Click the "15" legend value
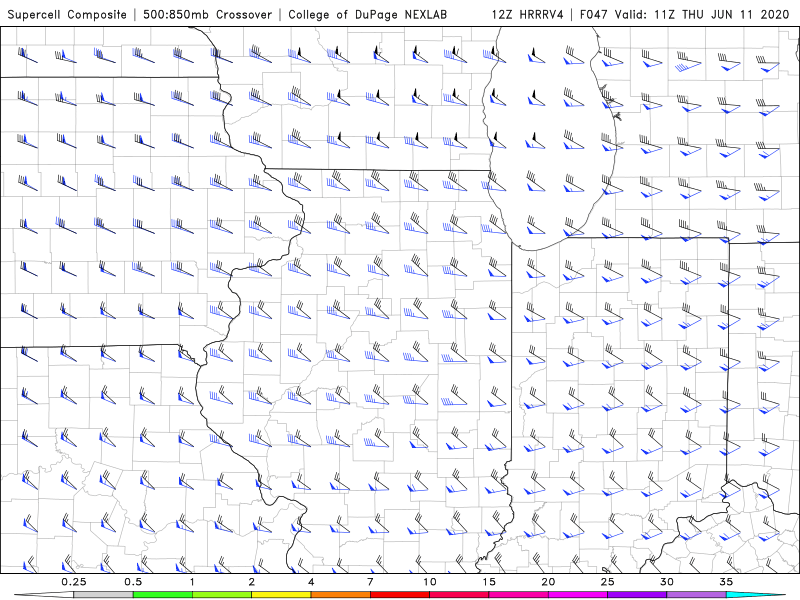The image size is (800, 600). pos(489,582)
